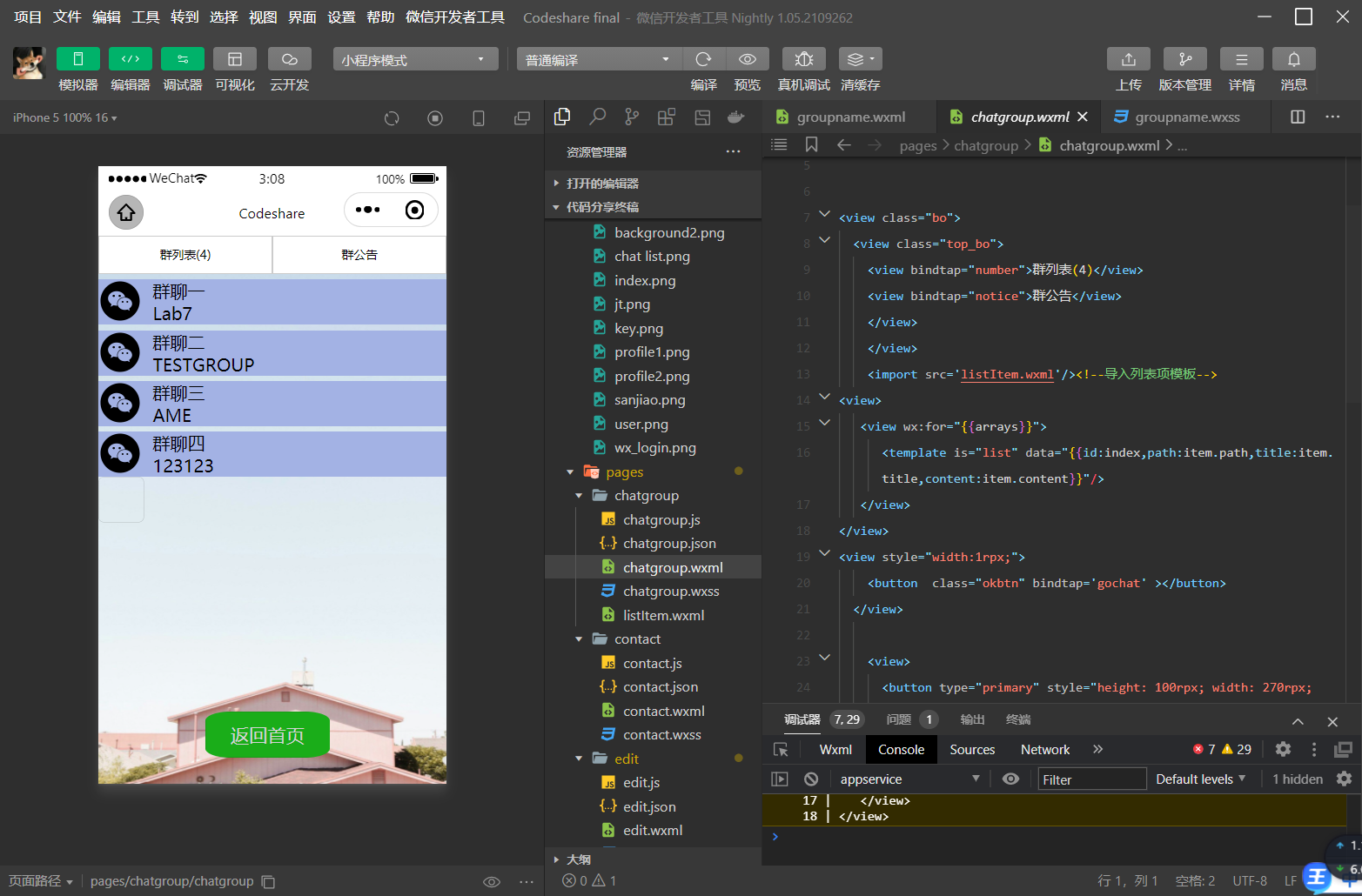The height and width of the screenshot is (896, 1362).
Task: Open the iPhone 5 device selector
Action: coord(64,117)
